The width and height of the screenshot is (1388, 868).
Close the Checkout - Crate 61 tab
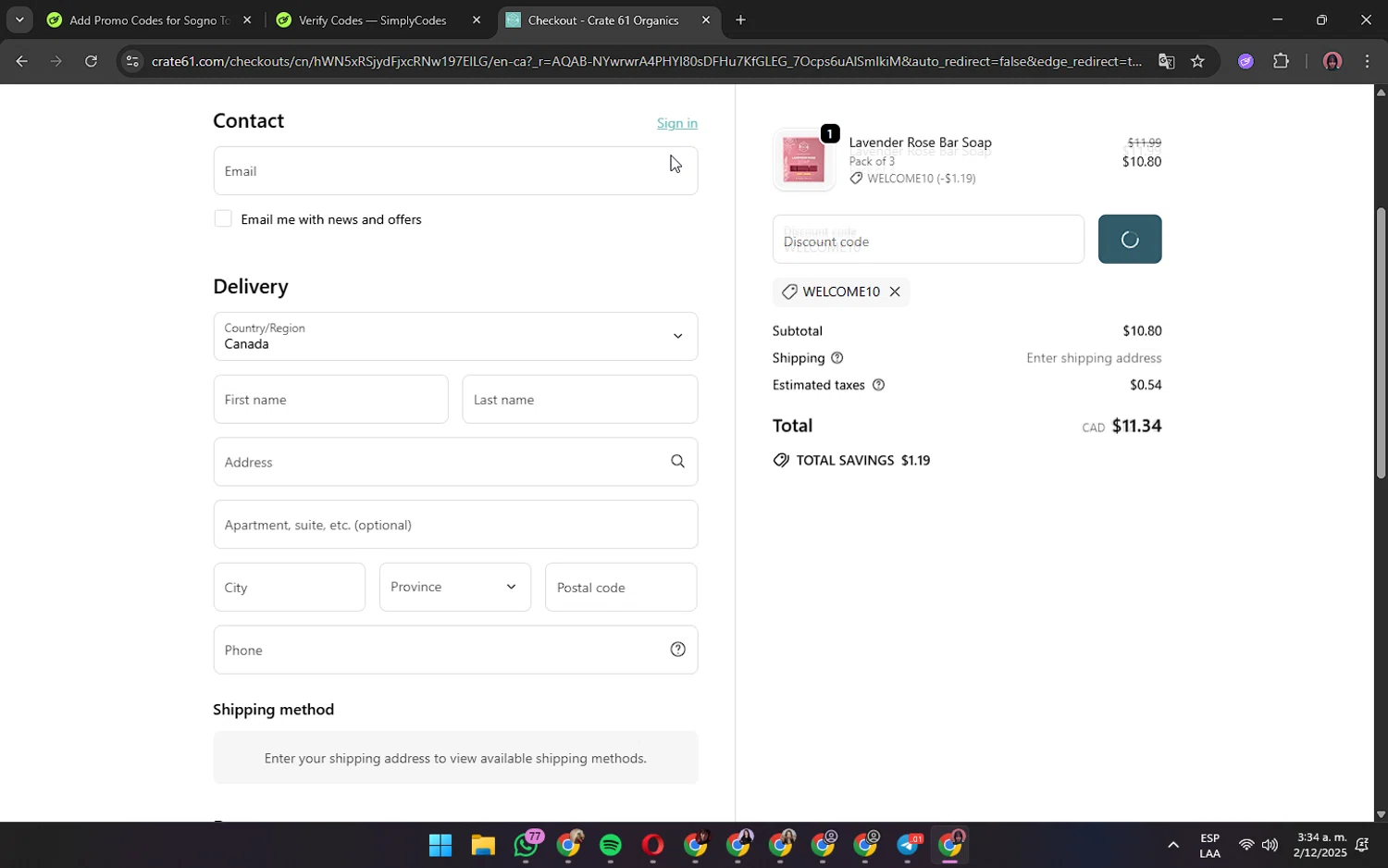[x=706, y=19]
